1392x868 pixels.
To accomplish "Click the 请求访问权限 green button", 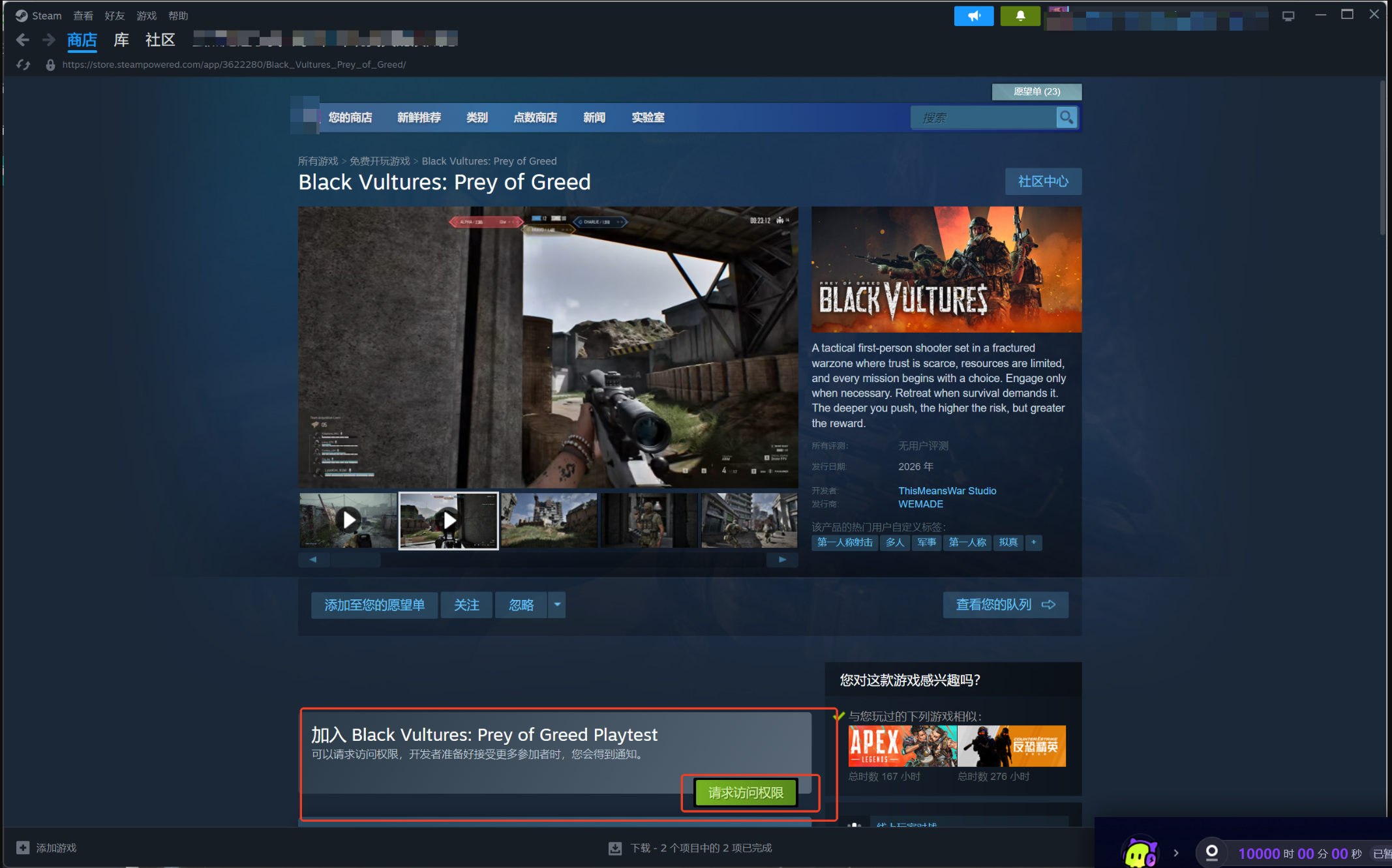I will pos(746,793).
